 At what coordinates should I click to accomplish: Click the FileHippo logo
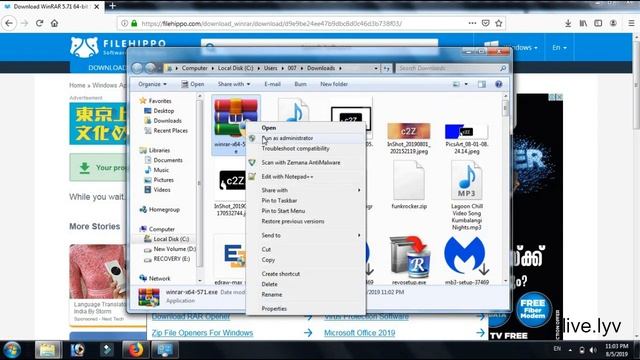[x=118, y=47]
